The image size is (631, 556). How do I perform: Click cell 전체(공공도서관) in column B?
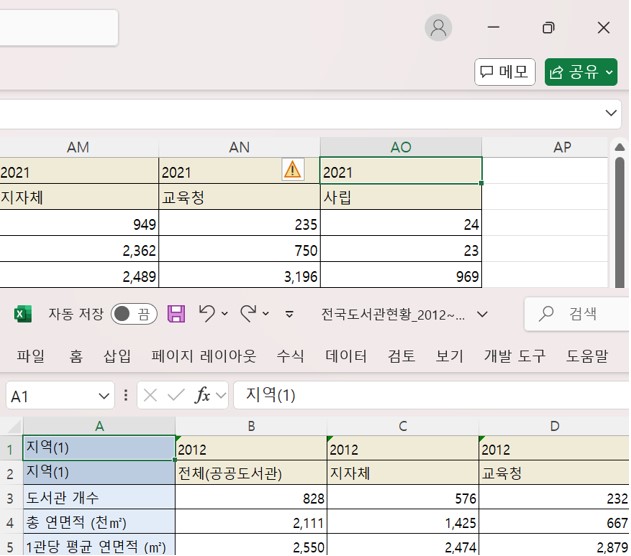tap(251, 473)
